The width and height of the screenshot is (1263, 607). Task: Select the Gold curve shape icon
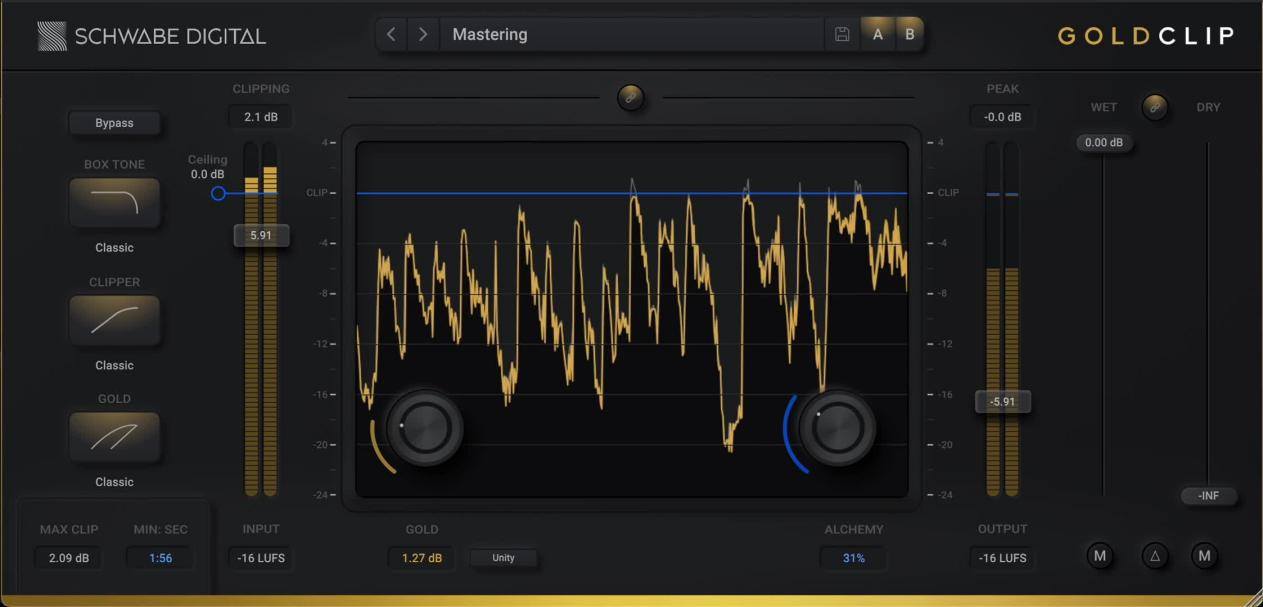[114, 437]
